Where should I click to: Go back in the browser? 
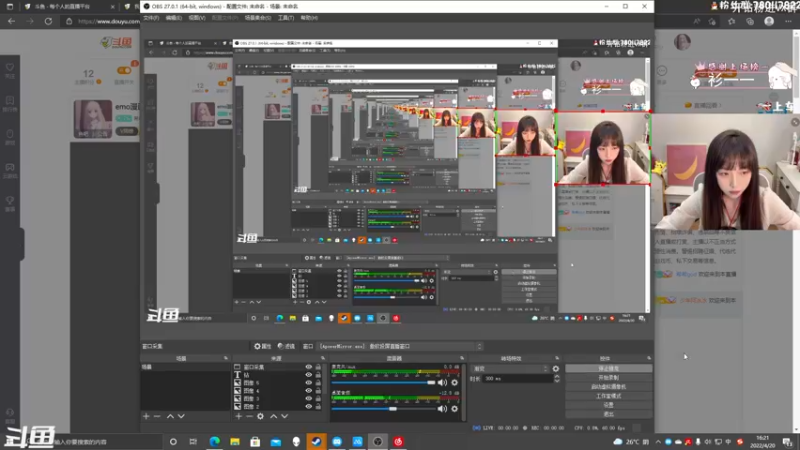pos(11,21)
